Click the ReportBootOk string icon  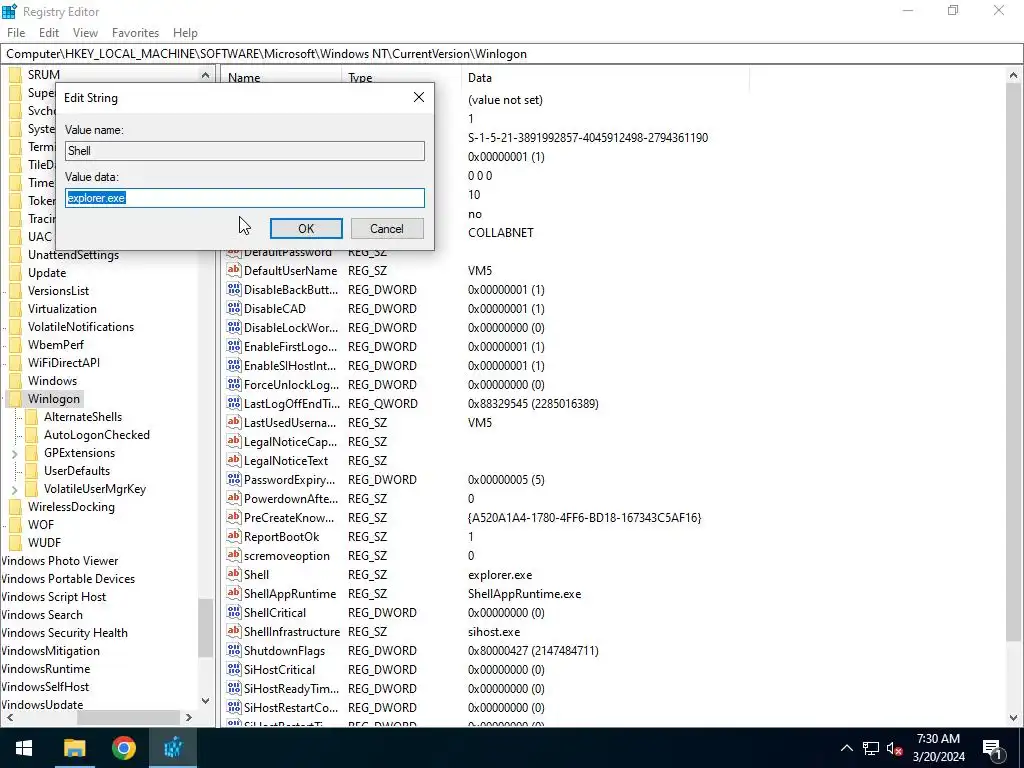234,536
